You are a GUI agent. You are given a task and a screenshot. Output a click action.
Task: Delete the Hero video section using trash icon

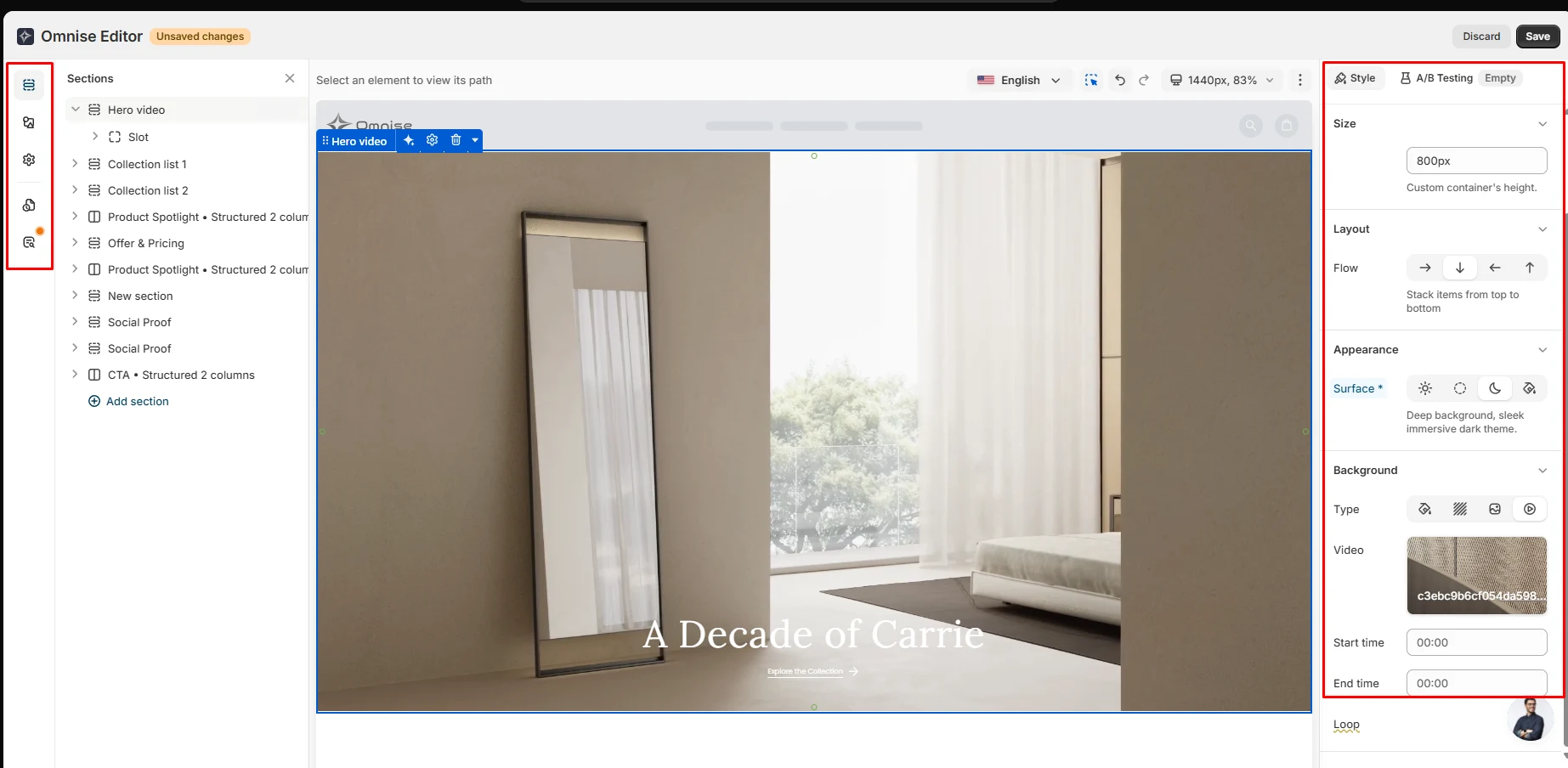[456, 140]
